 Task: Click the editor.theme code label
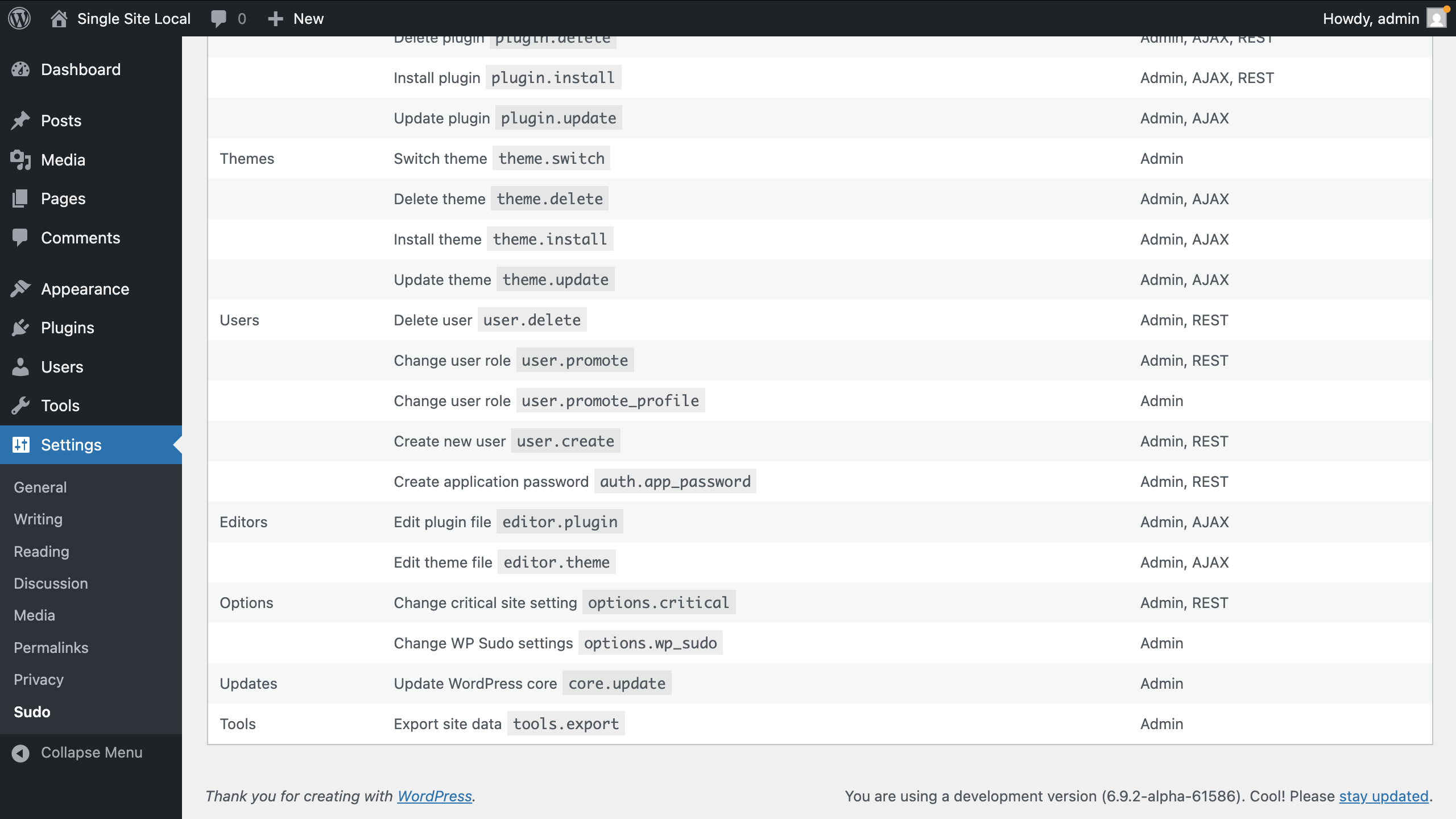[x=556, y=562]
